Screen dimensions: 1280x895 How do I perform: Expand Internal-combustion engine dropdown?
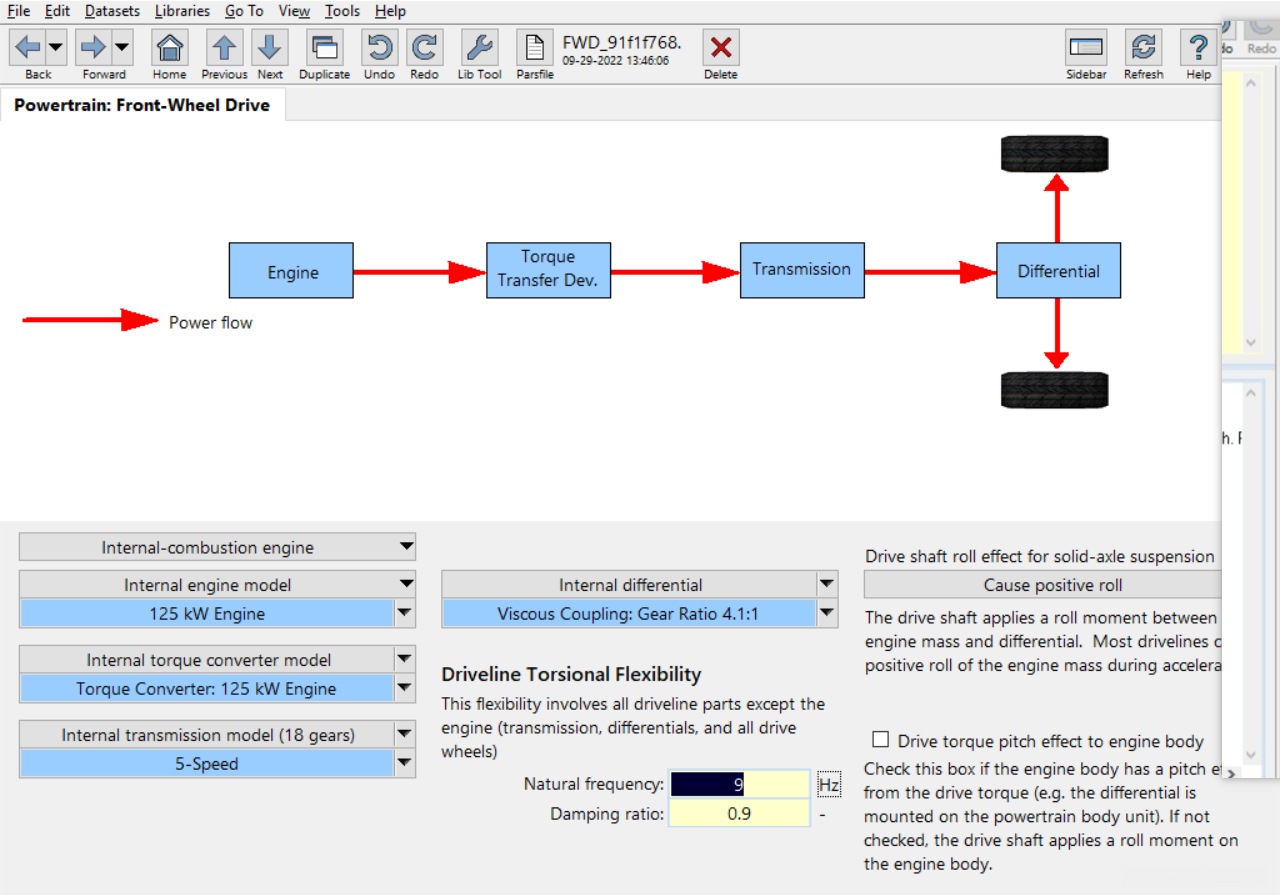pyautogui.click(x=406, y=547)
